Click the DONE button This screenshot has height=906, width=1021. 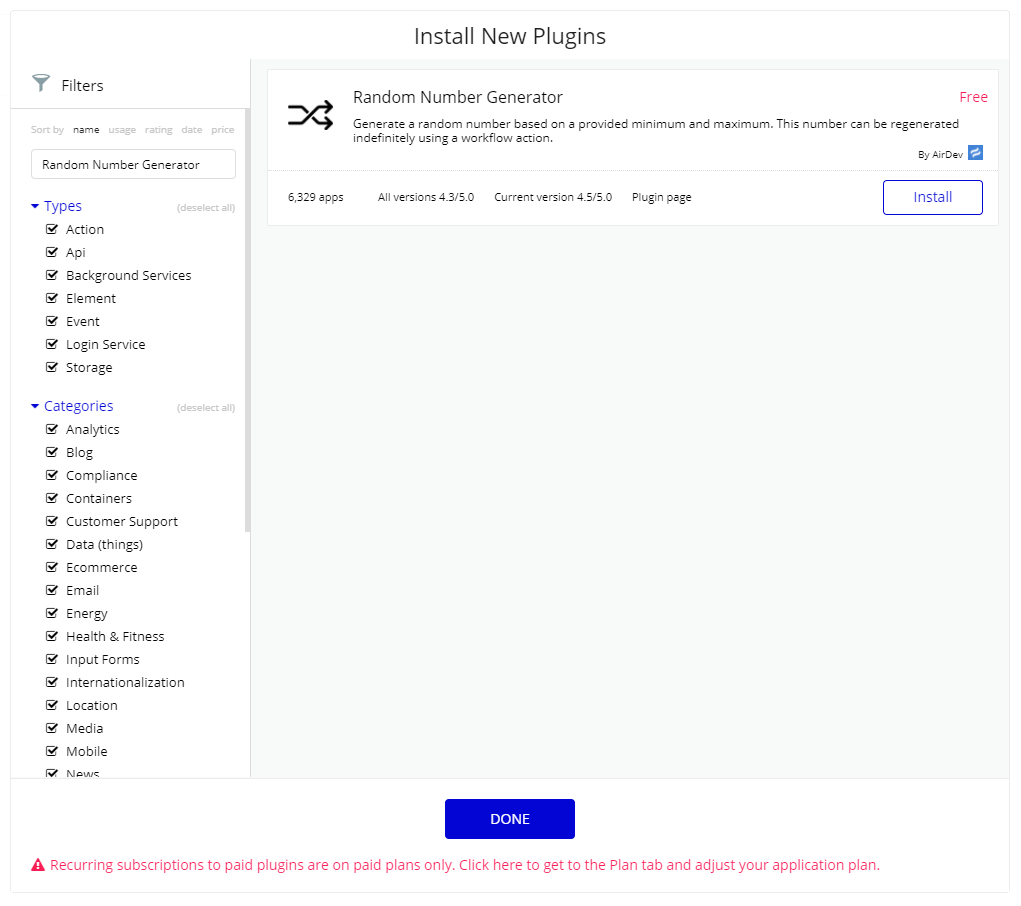point(510,819)
